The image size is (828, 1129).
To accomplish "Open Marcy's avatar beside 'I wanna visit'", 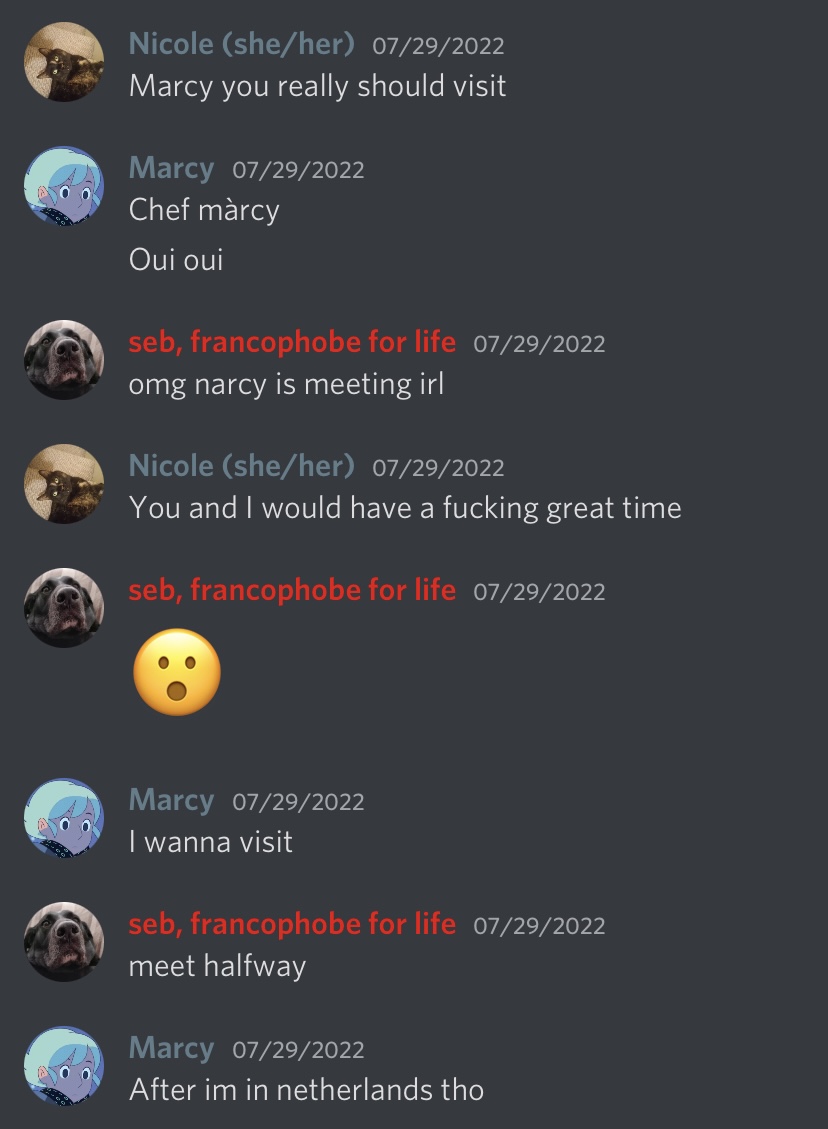I will pos(64,818).
